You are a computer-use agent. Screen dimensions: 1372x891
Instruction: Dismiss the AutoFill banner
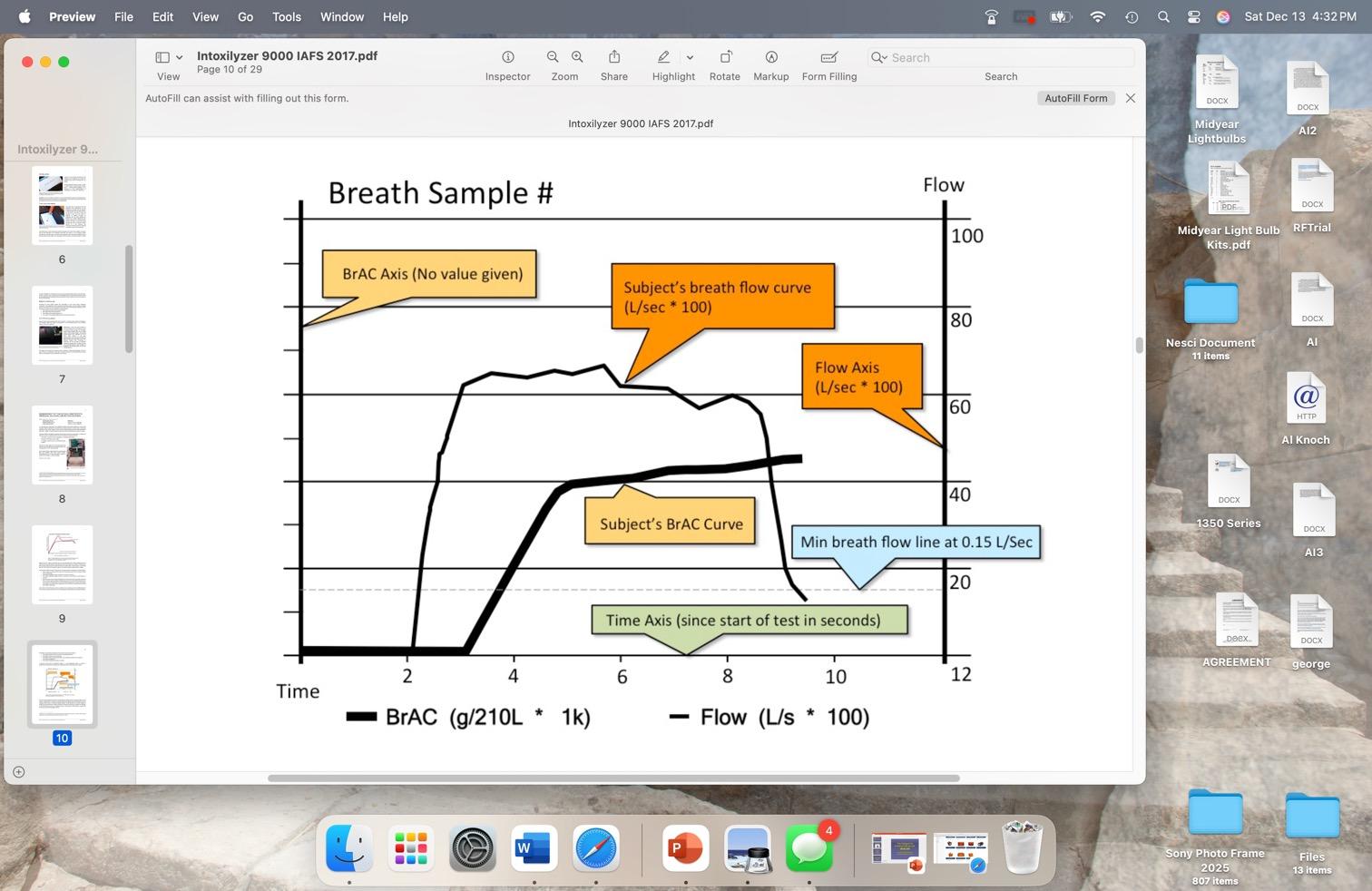point(1131,98)
